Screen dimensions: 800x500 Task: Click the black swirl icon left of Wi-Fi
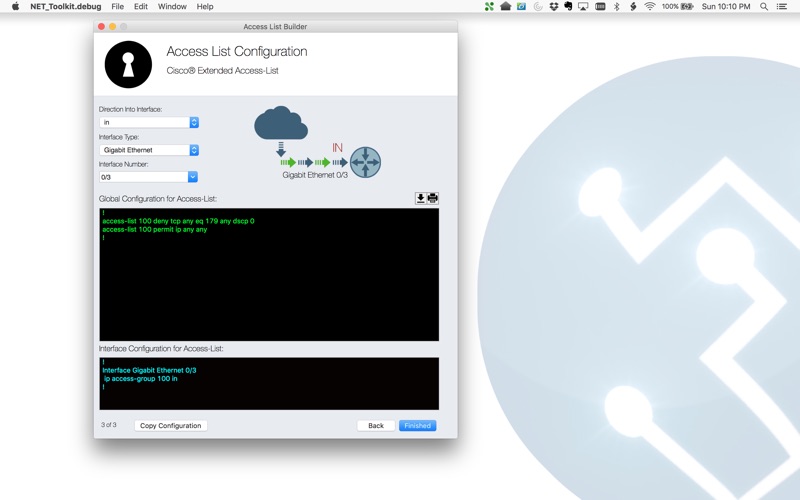click(633, 7)
